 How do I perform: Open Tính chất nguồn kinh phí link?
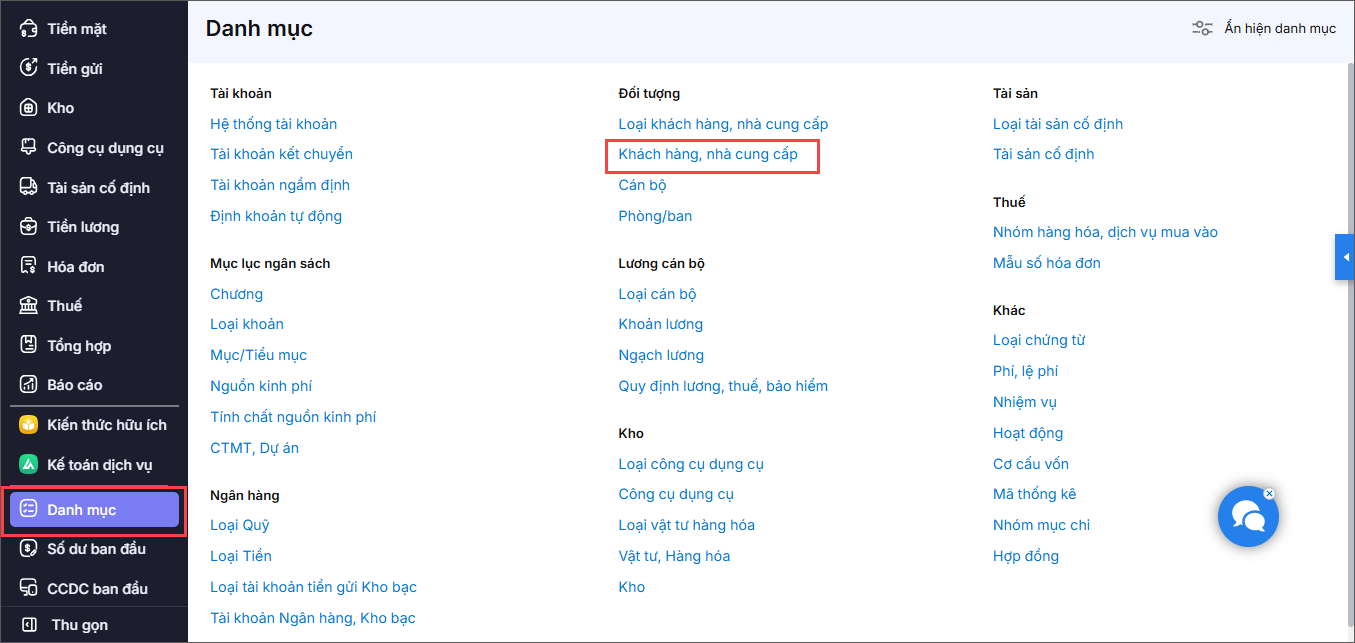[293, 417]
